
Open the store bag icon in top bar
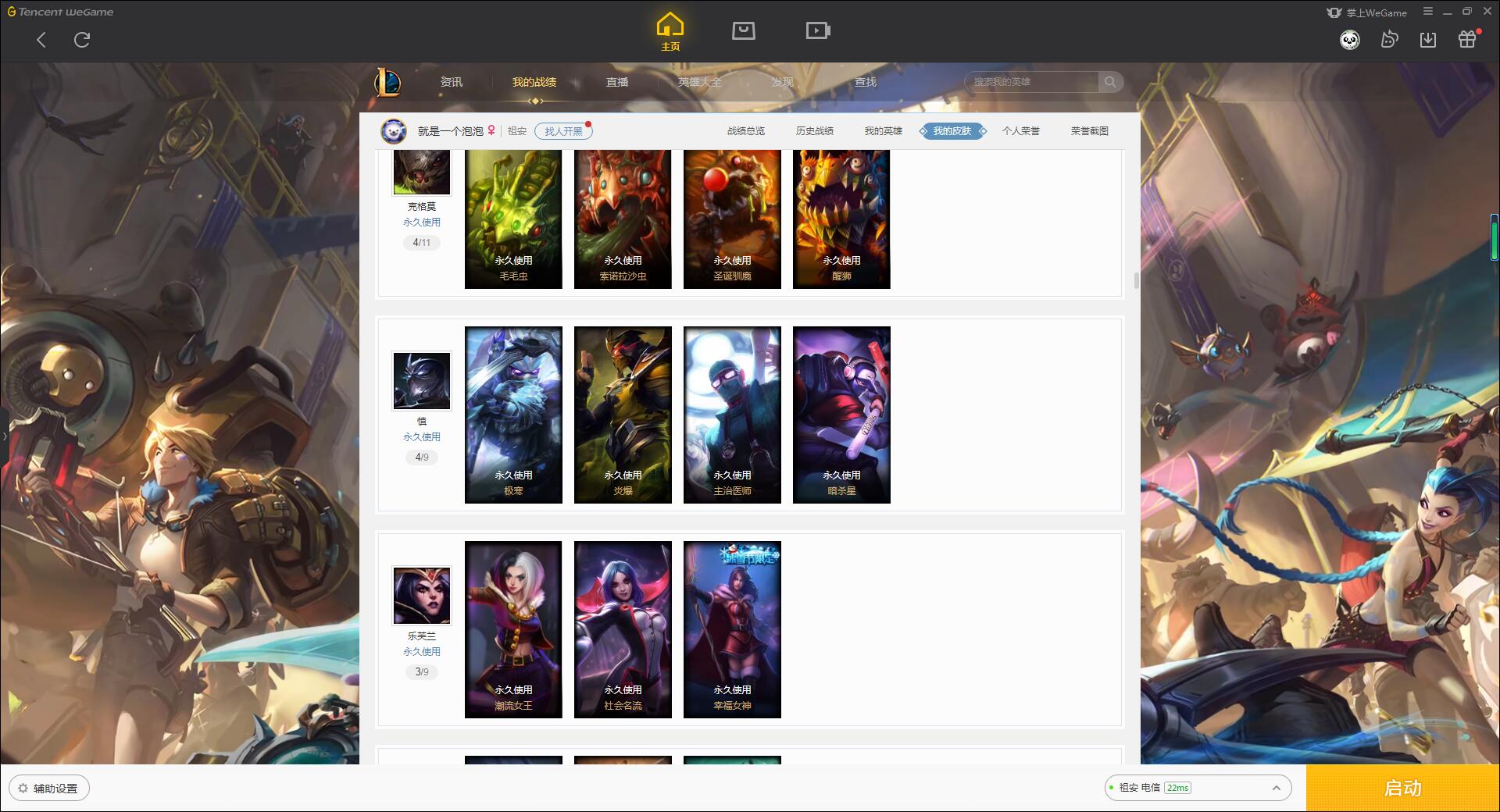coord(744,30)
